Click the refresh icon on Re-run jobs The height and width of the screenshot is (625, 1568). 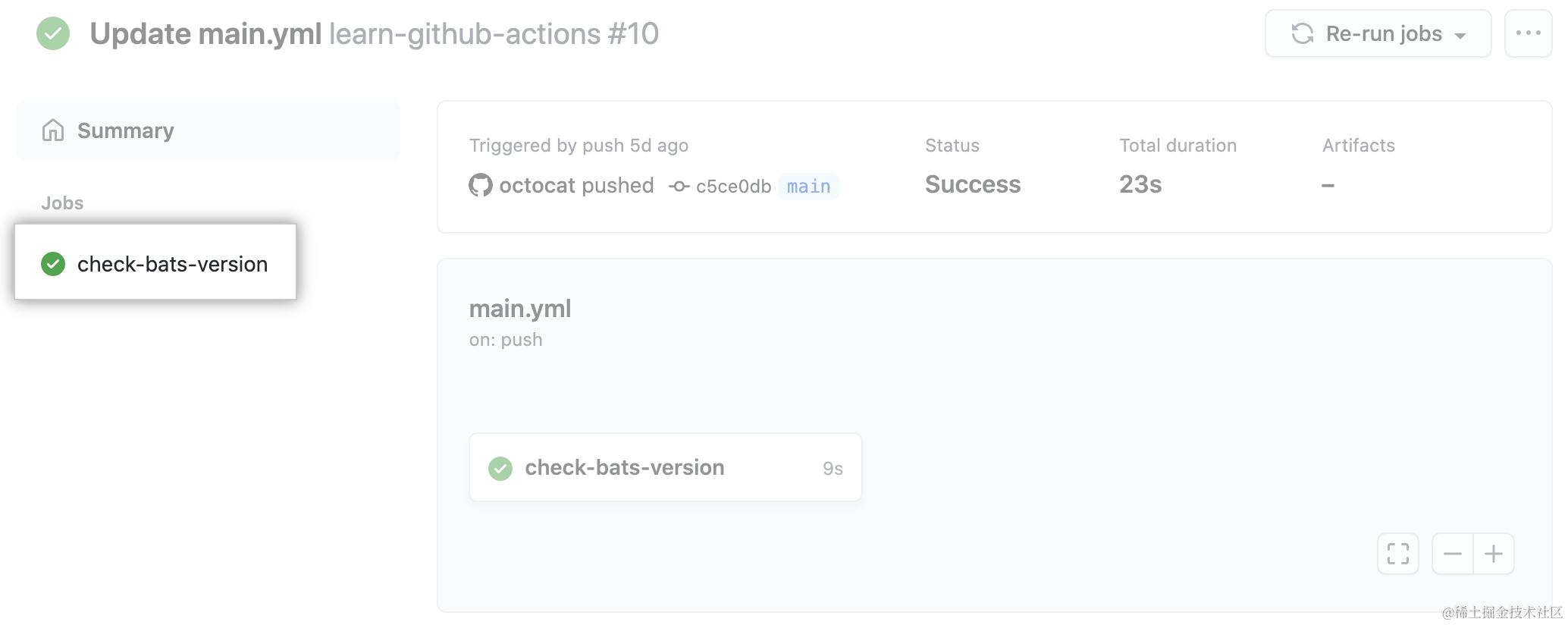tap(1302, 33)
